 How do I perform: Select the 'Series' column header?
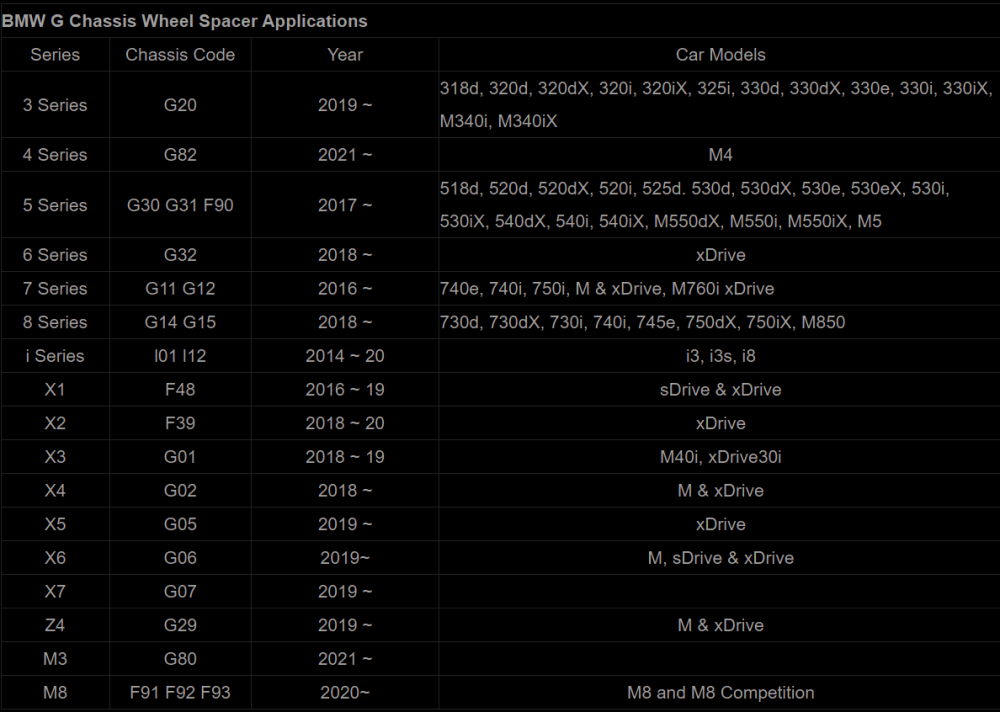pos(55,55)
